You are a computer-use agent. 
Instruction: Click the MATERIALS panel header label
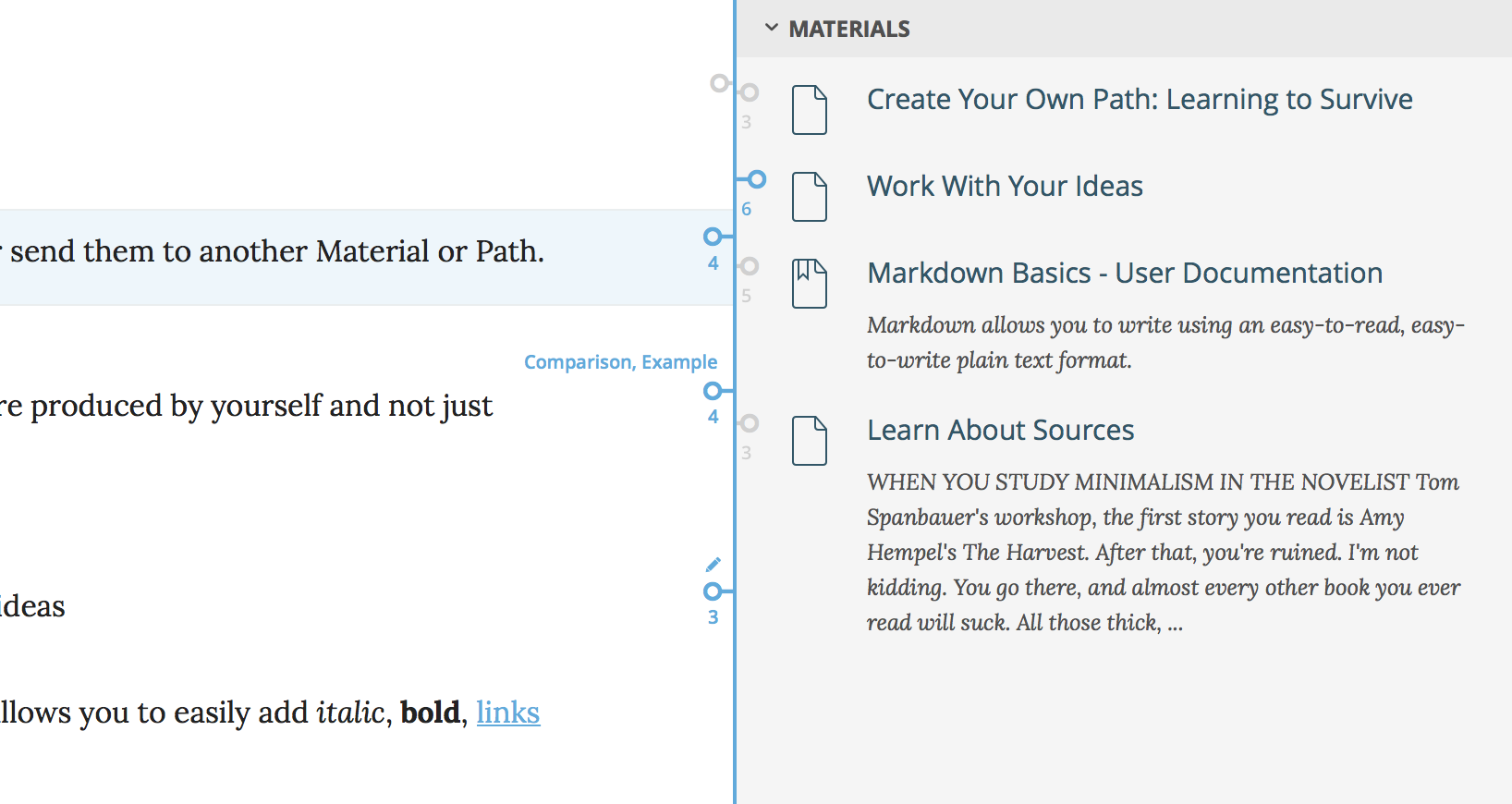[x=848, y=30]
